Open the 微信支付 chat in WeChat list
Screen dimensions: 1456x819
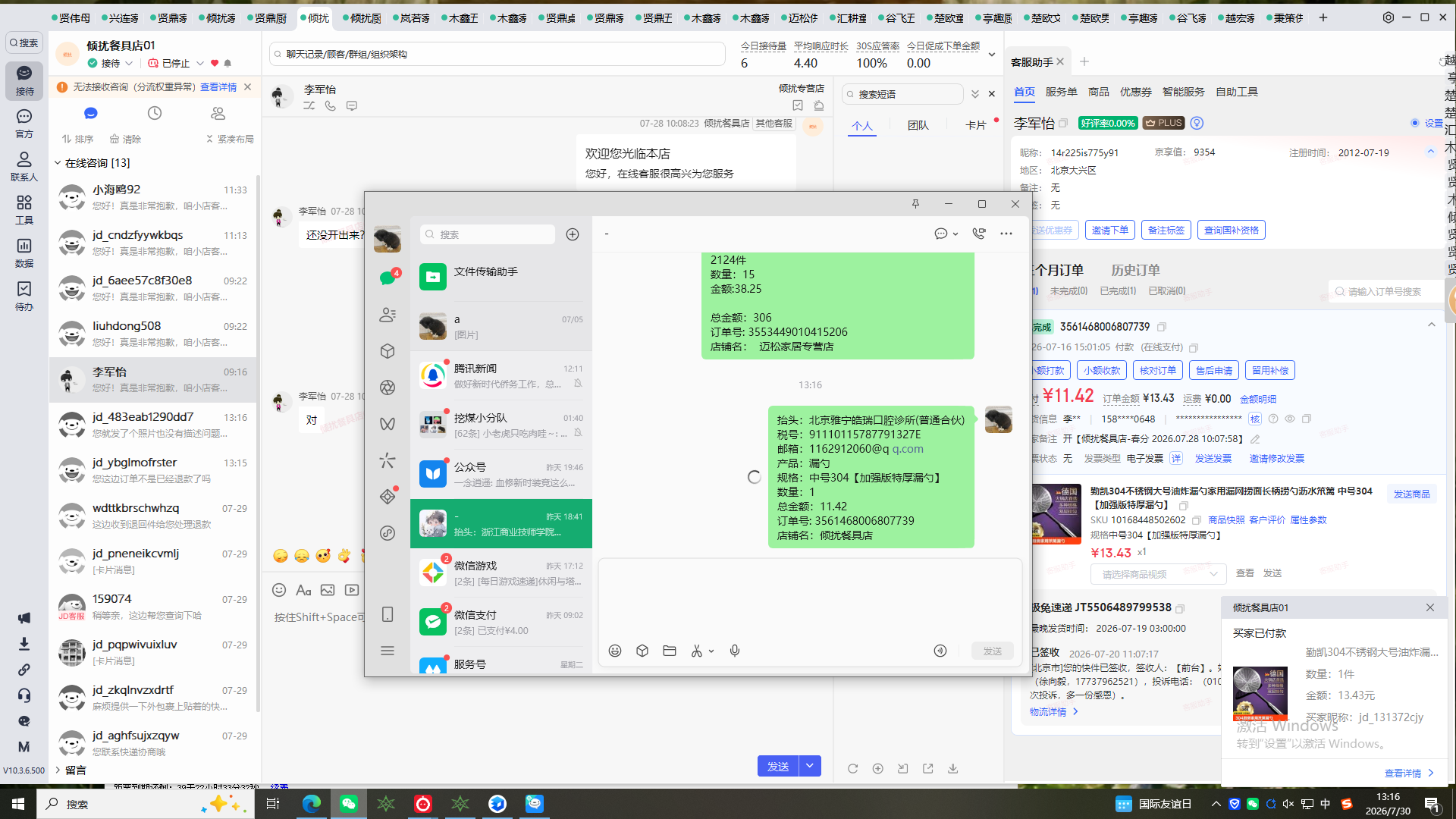(501, 622)
